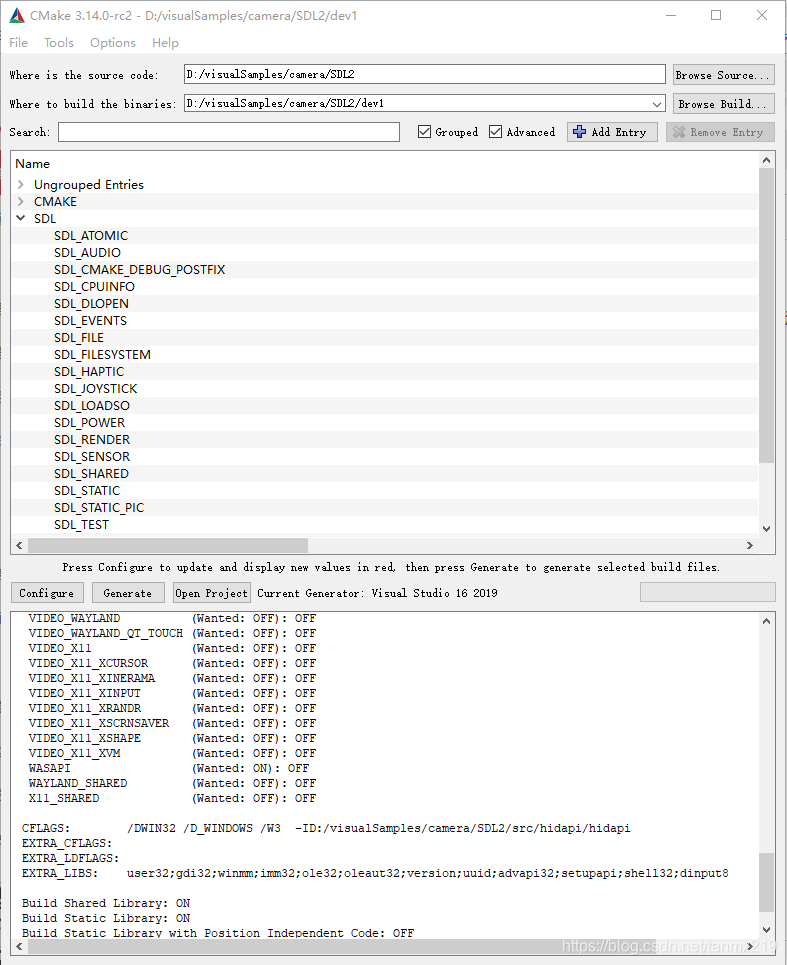Click the up arrow of entries scrollbar
Viewport: 787px width, 965px height.
(766, 161)
